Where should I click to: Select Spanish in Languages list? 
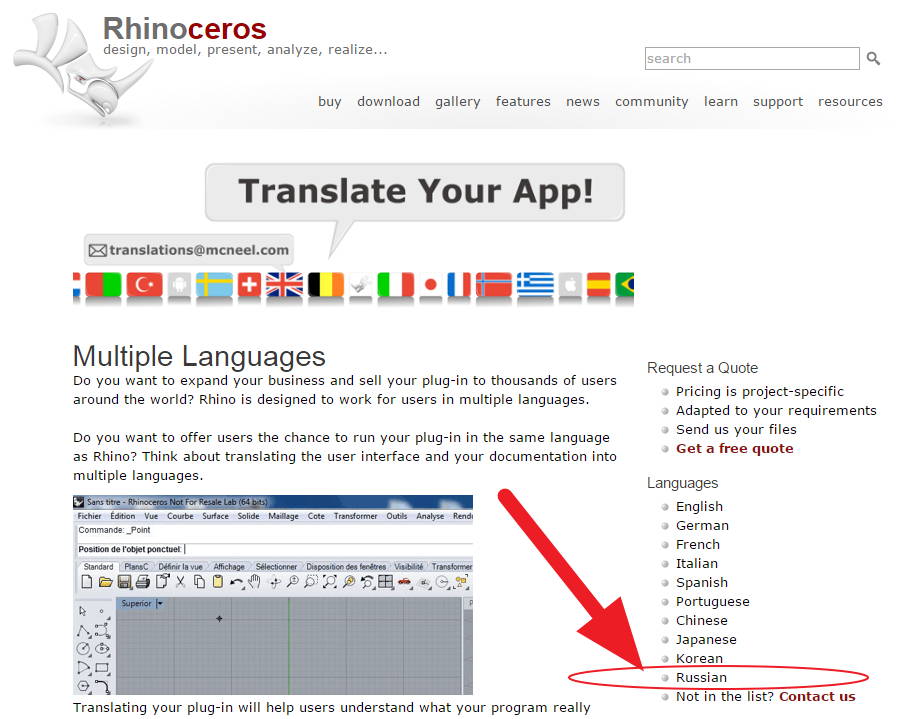(702, 582)
